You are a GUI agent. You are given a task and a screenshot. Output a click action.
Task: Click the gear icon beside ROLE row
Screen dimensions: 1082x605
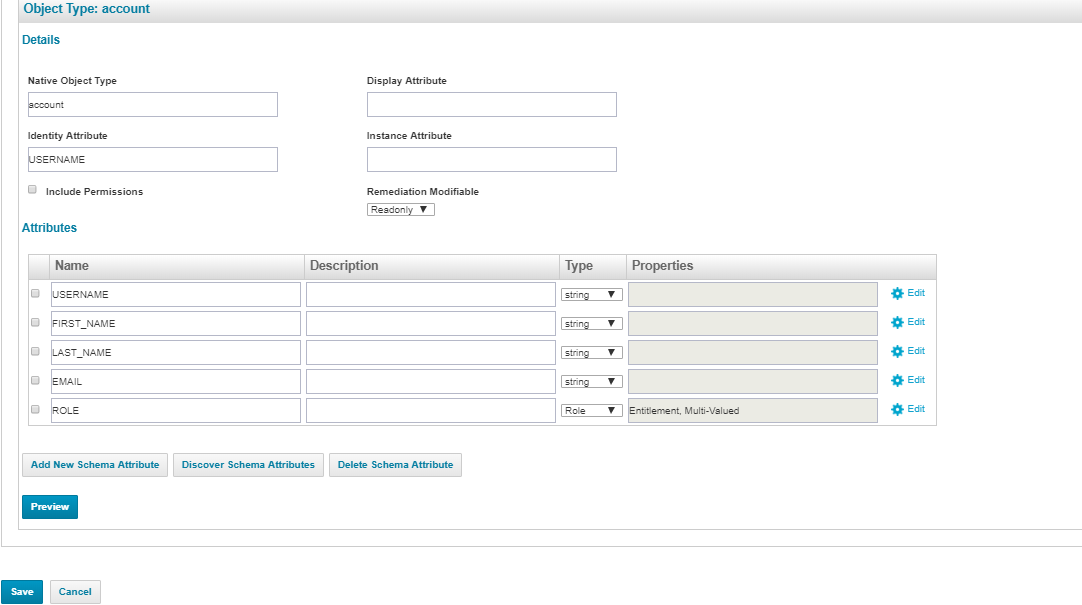[x=897, y=409]
